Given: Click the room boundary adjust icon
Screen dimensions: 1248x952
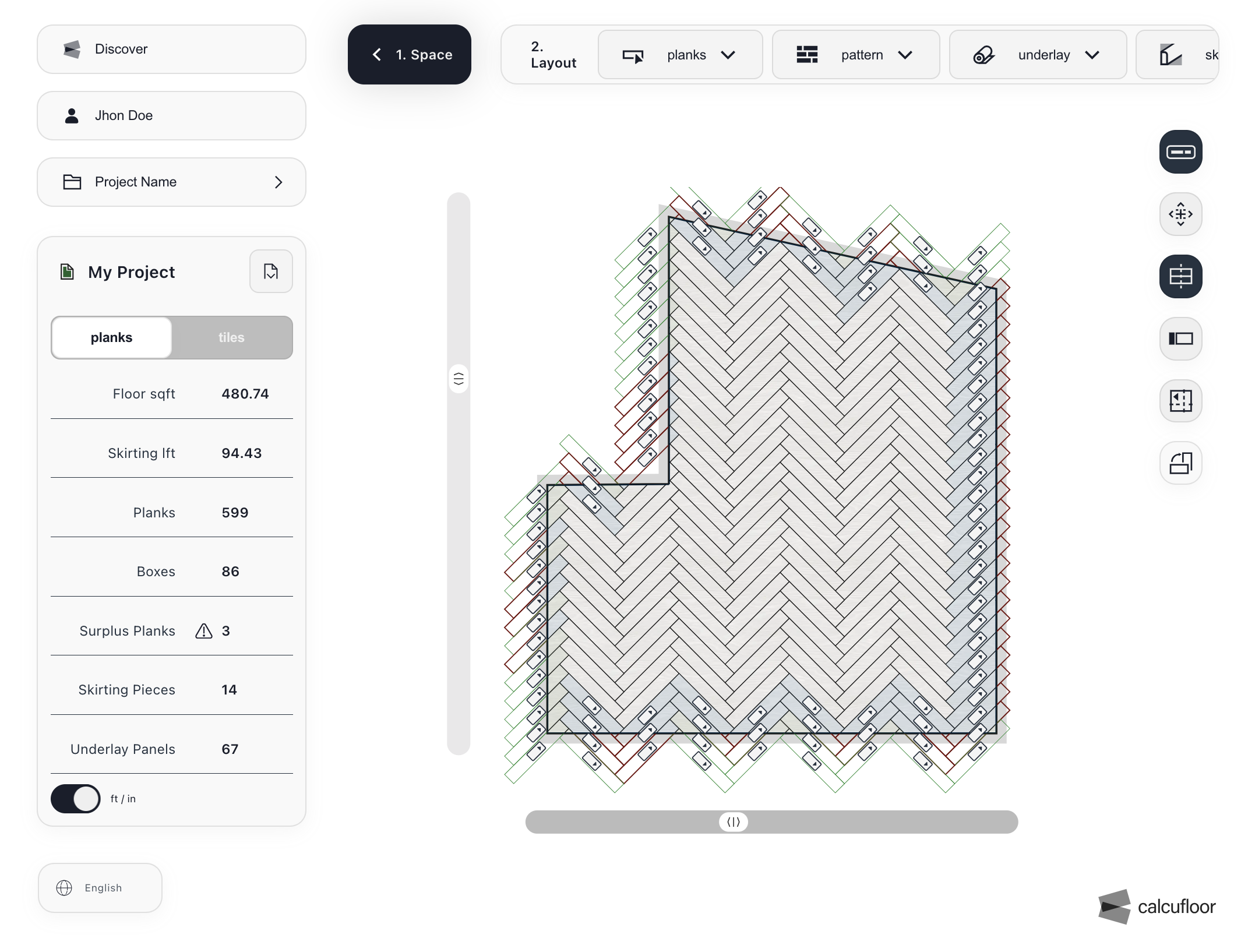Looking at the screenshot, I should pyautogui.click(x=1180, y=401).
